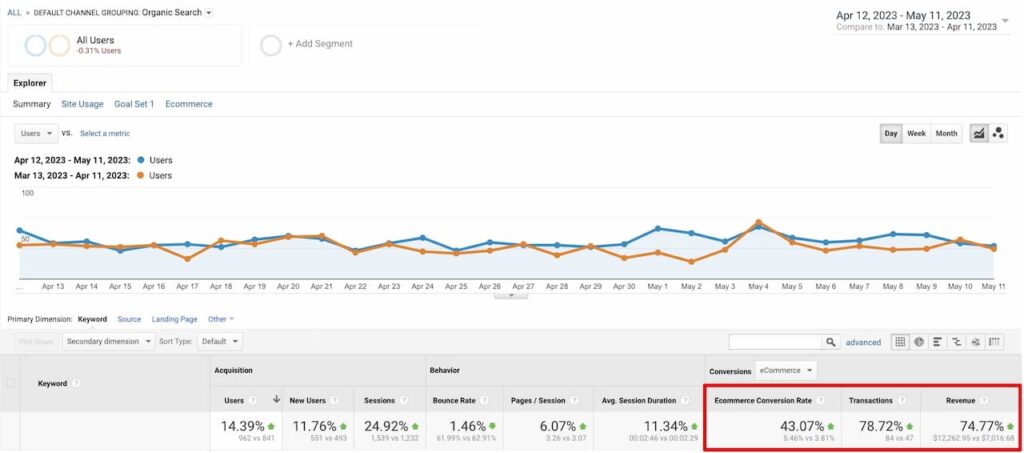Toggle chart interval to Week

click(x=916, y=133)
